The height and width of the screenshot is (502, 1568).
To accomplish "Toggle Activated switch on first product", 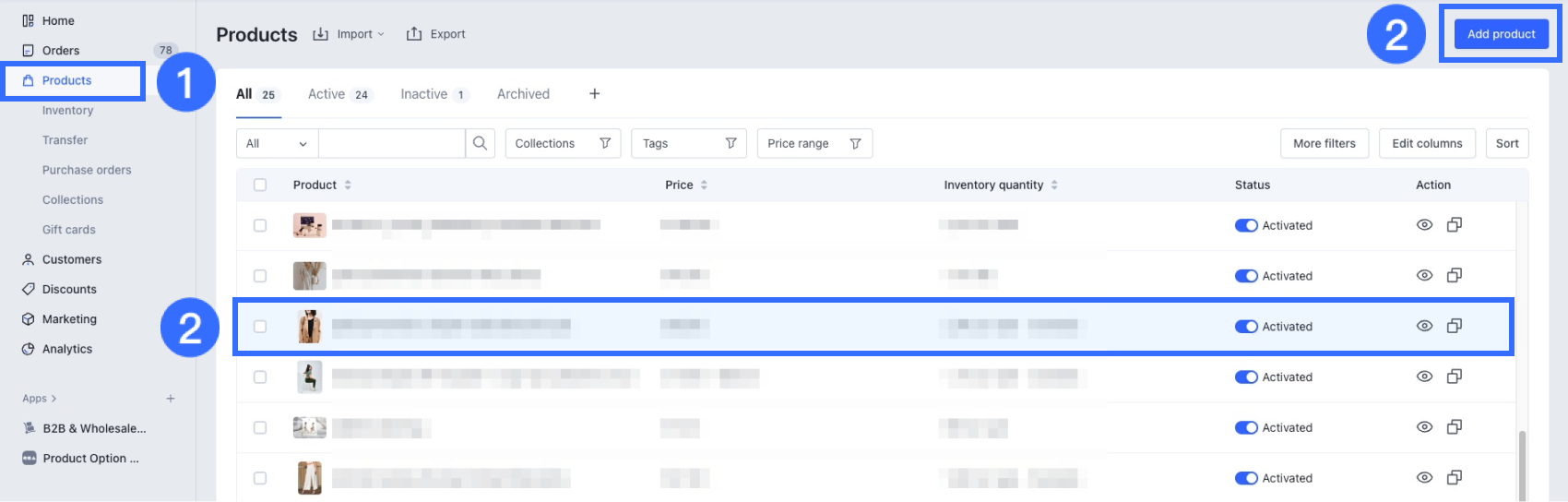I will tap(1246, 225).
